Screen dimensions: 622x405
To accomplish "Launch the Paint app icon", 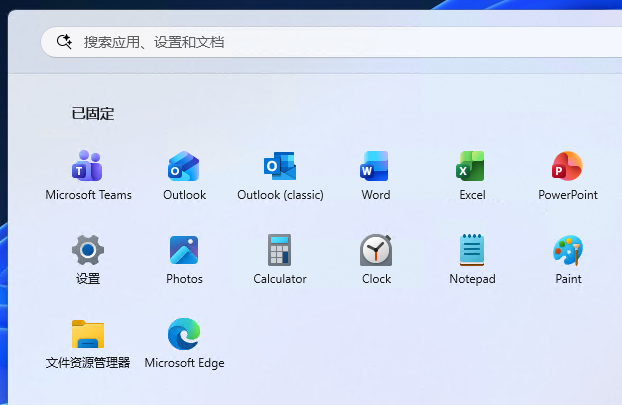I will pyautogui.click(x=568, y=250).
